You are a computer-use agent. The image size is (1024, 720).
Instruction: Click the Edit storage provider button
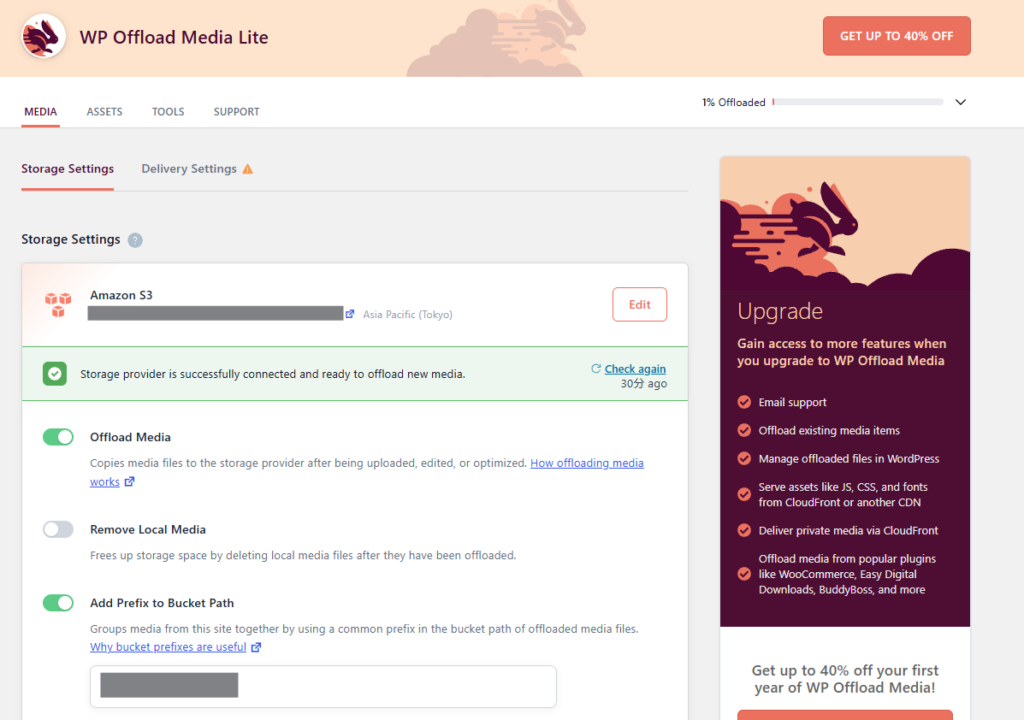pyautogui.click(x=639, y=304)
